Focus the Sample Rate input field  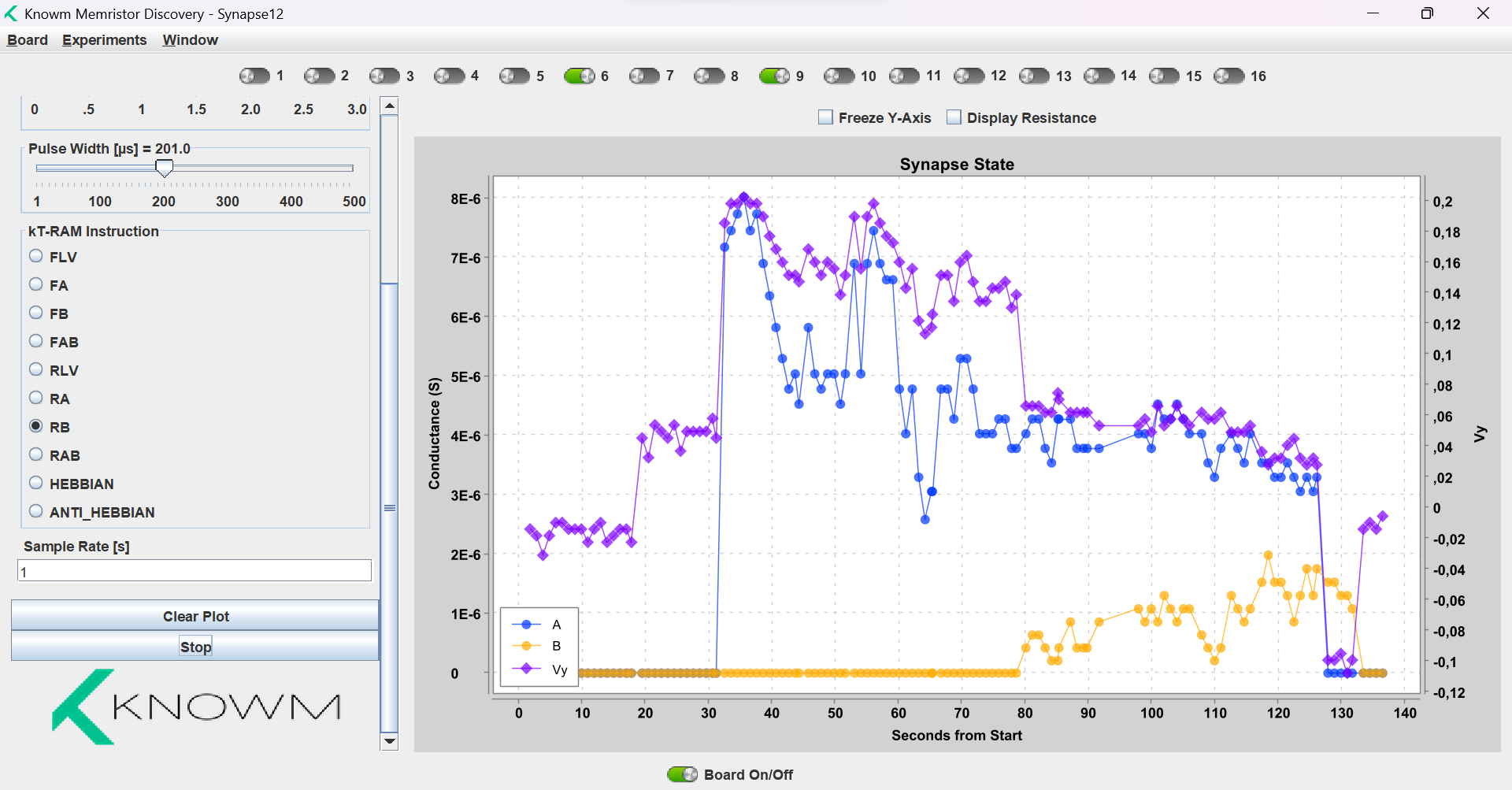tap(195, 571)
